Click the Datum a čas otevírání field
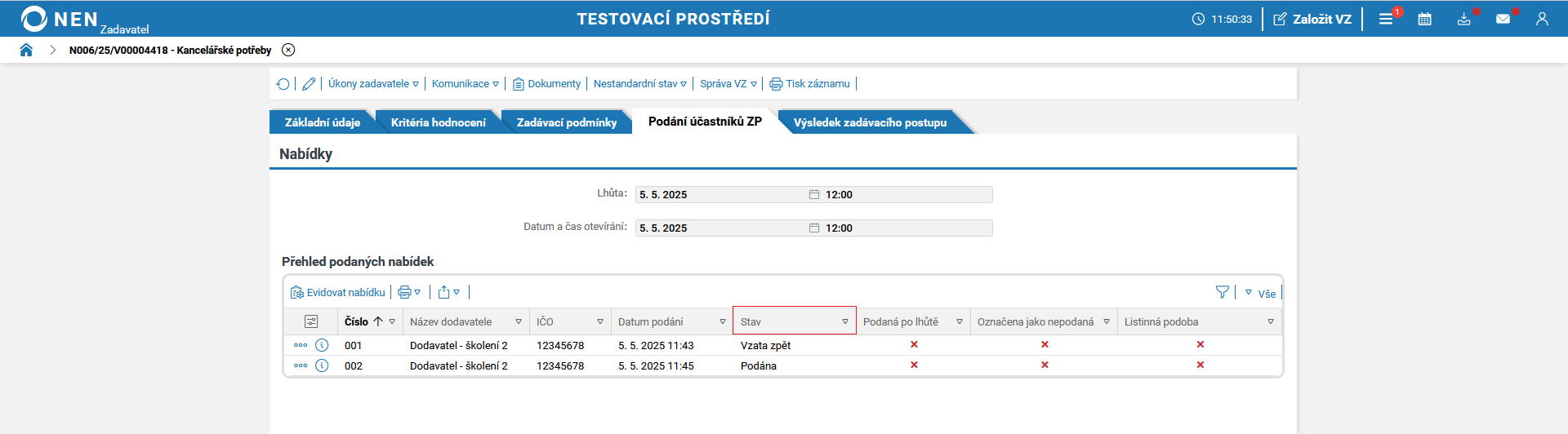This screenshot has height=434, width=1568. (722, 228)
